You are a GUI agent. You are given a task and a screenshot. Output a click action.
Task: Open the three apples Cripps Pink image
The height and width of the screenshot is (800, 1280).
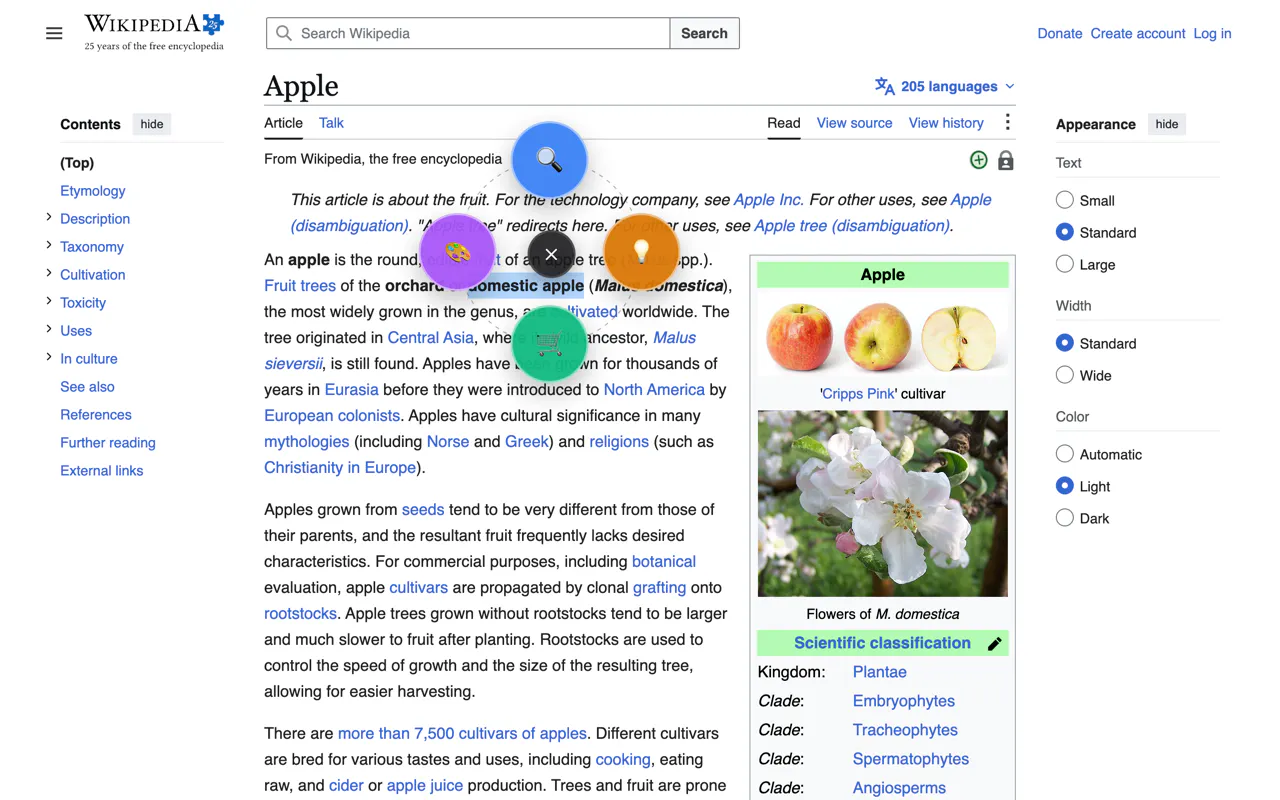click(x=883, y=337)
